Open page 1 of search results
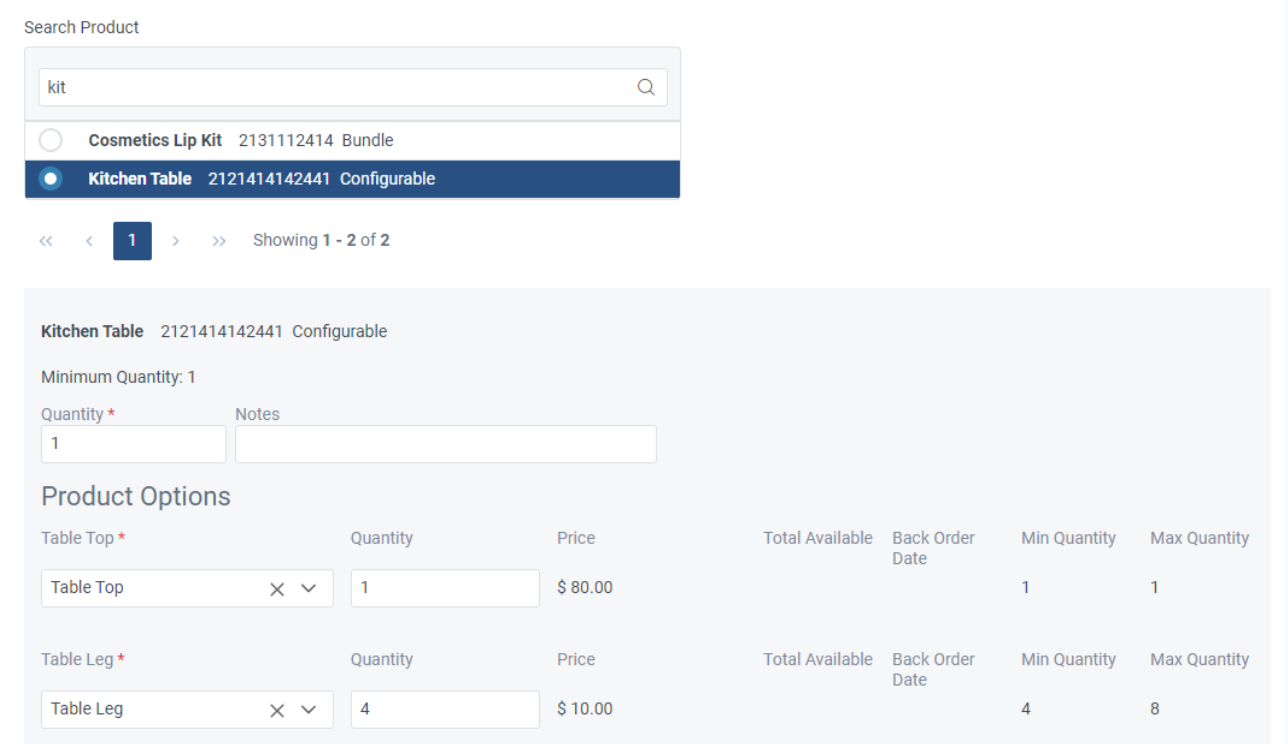This screenshot has width=1288, height=744. [132, 241]
